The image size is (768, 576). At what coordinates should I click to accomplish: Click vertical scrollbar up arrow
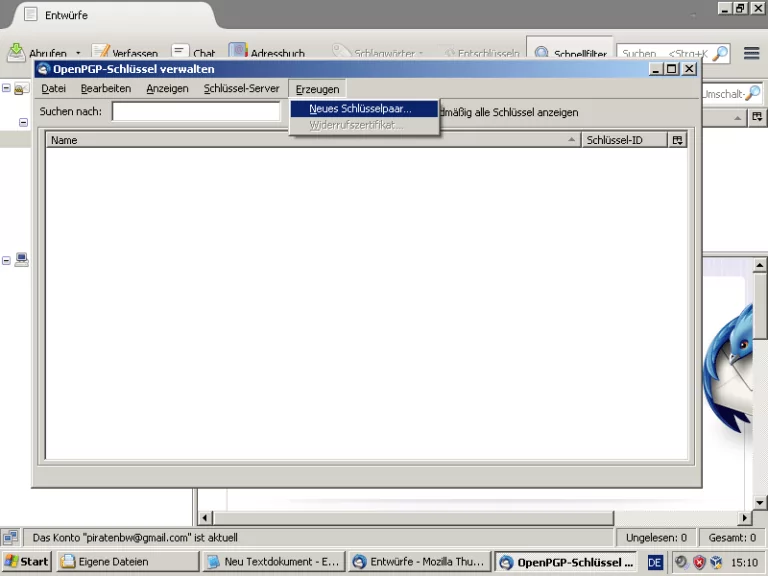[x=760, y=265]
